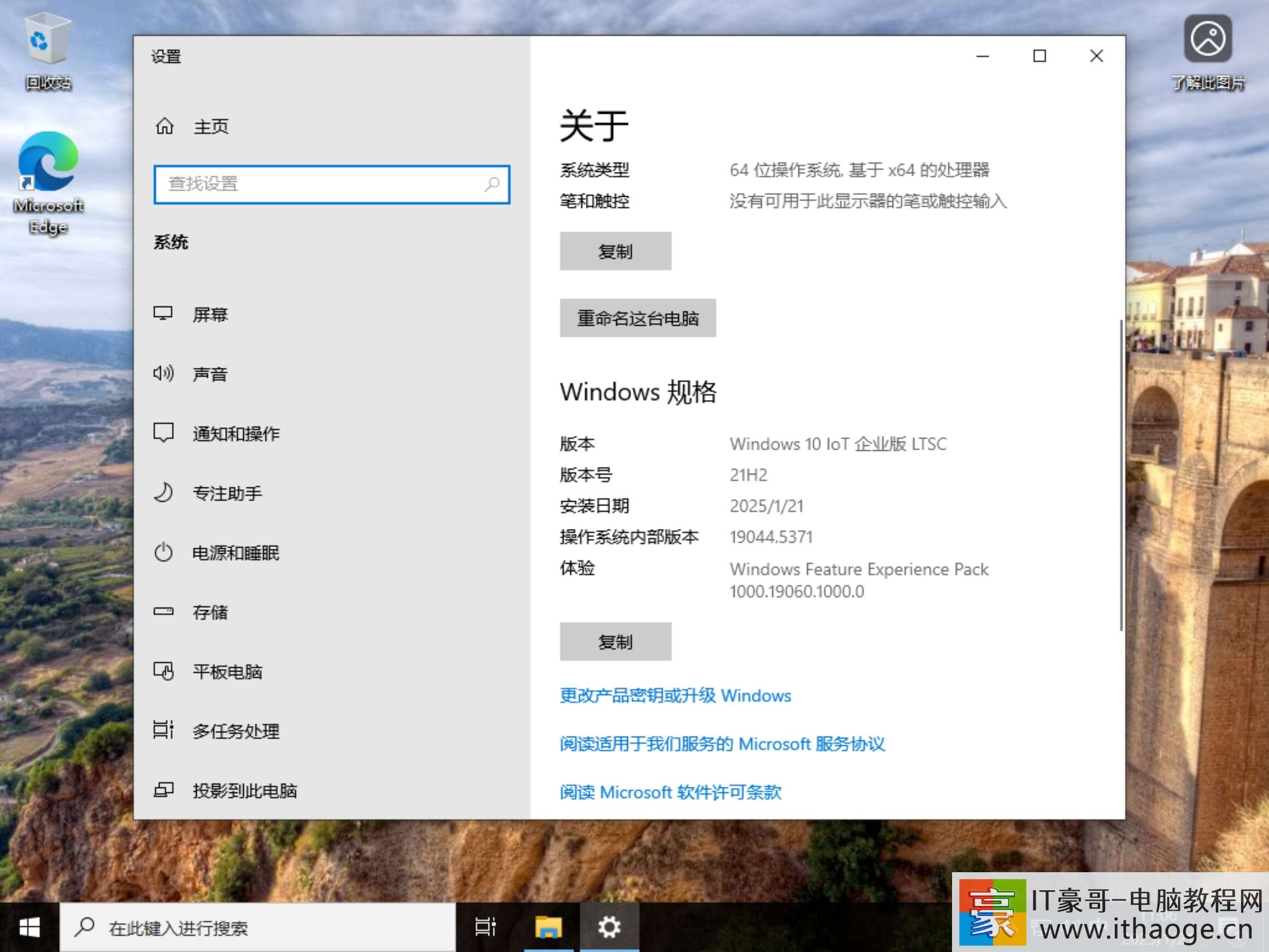
Task: Focus the 查找设置 search field
Action: pyautogui.click(x=332, y=184)
